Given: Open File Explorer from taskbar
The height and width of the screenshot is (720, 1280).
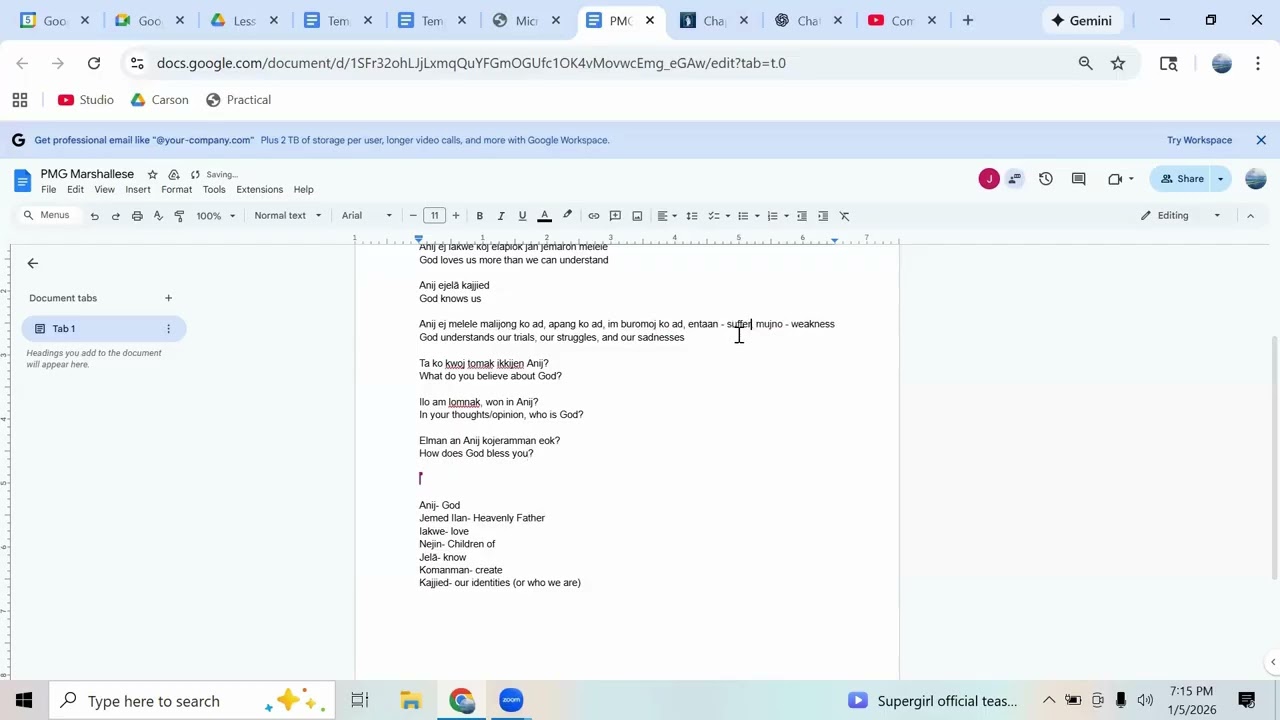Looking at the screenshot, I should pos(411,700).
